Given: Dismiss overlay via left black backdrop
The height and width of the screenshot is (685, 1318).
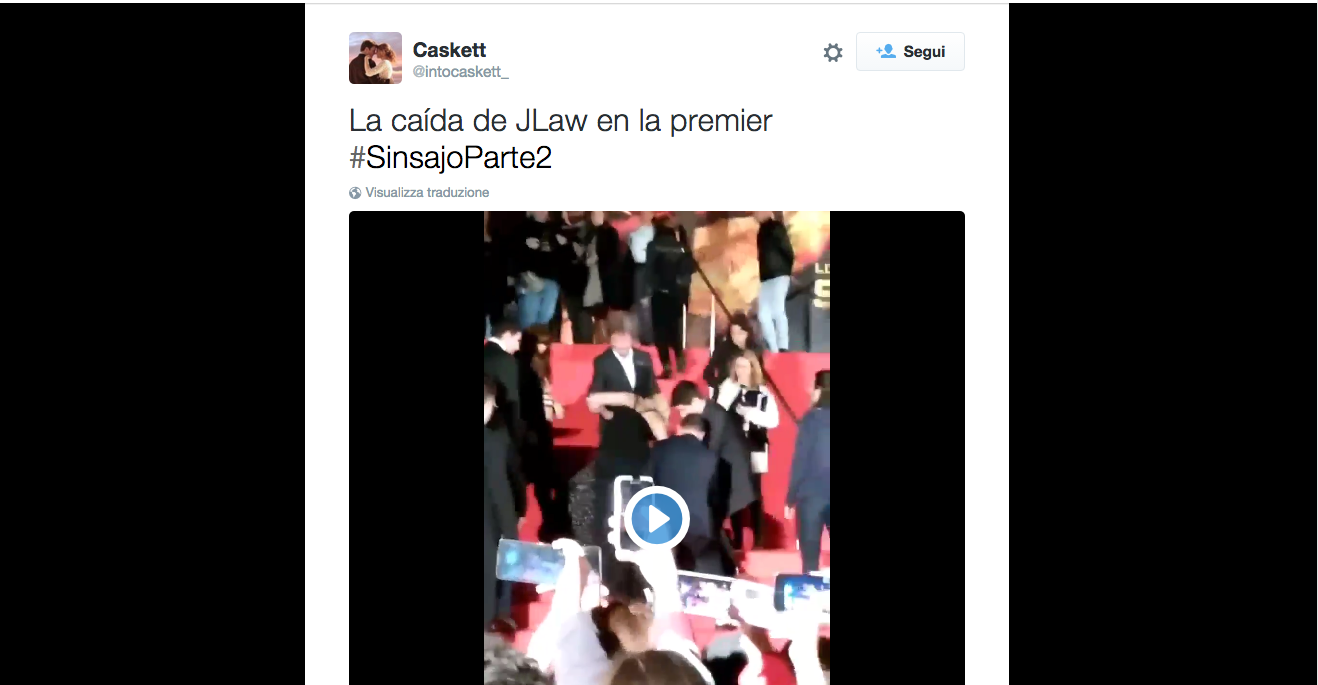Looking at the screenshot, I should coord(152,344).
